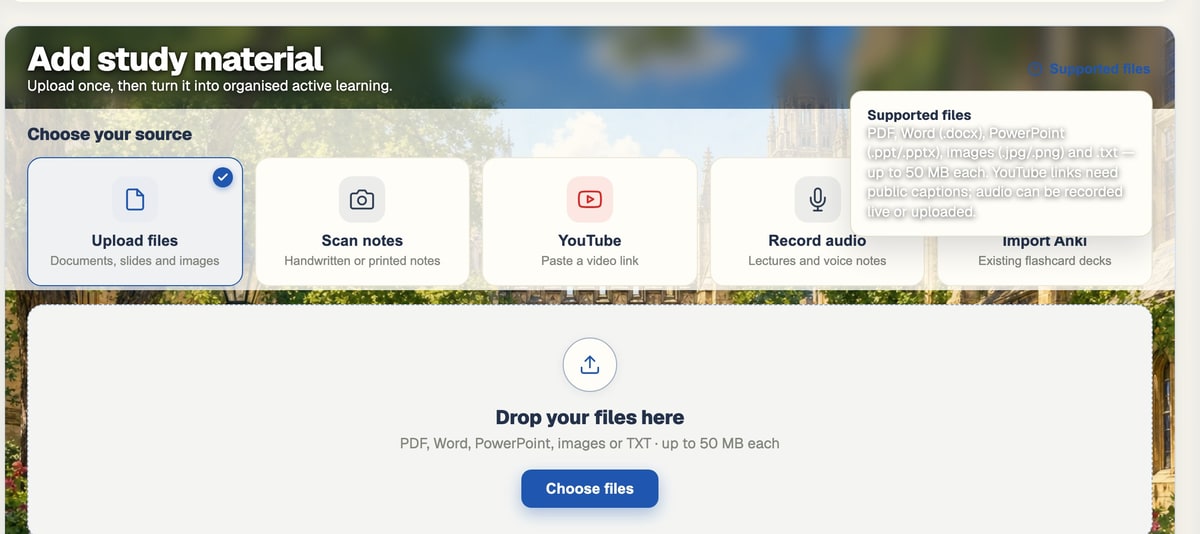Click 'Handwritten or printed notes' description
The height and width of the screenshot is (534, 1200).
[x=362, y=261]
